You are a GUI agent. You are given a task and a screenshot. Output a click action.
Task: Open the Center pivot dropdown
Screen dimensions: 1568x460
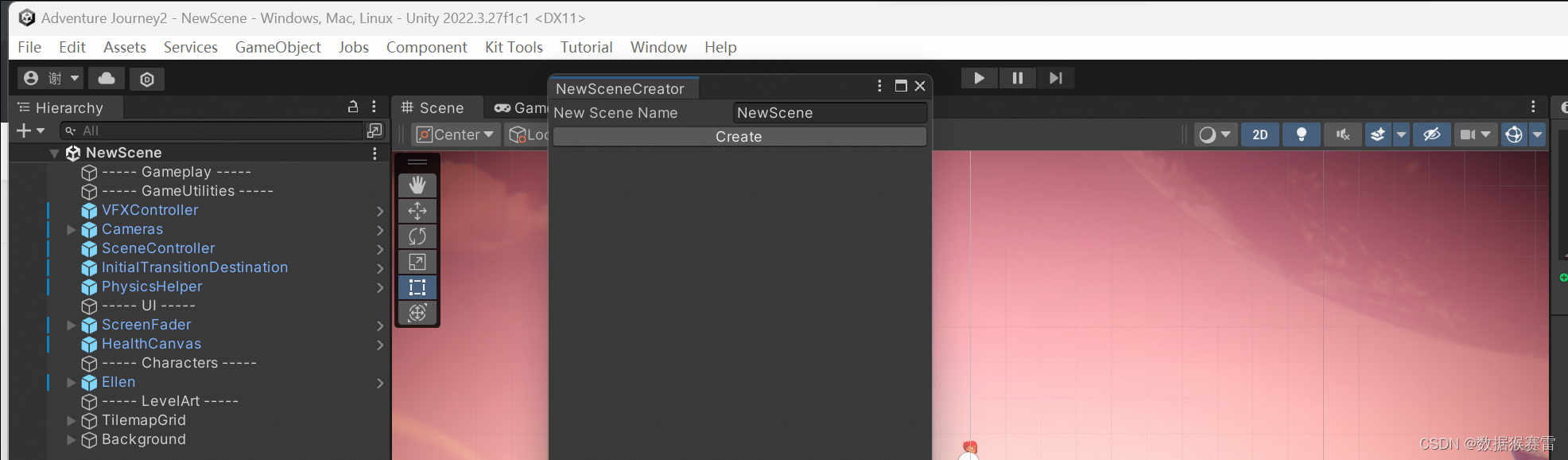click(456, 134)
